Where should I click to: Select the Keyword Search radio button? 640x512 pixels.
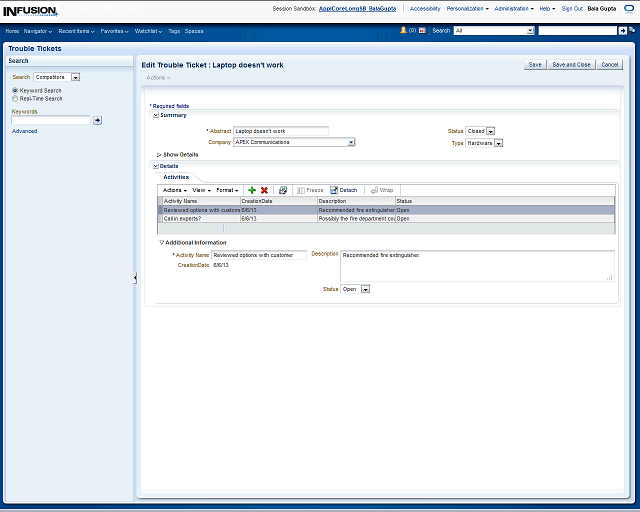[x=15, y=91]
